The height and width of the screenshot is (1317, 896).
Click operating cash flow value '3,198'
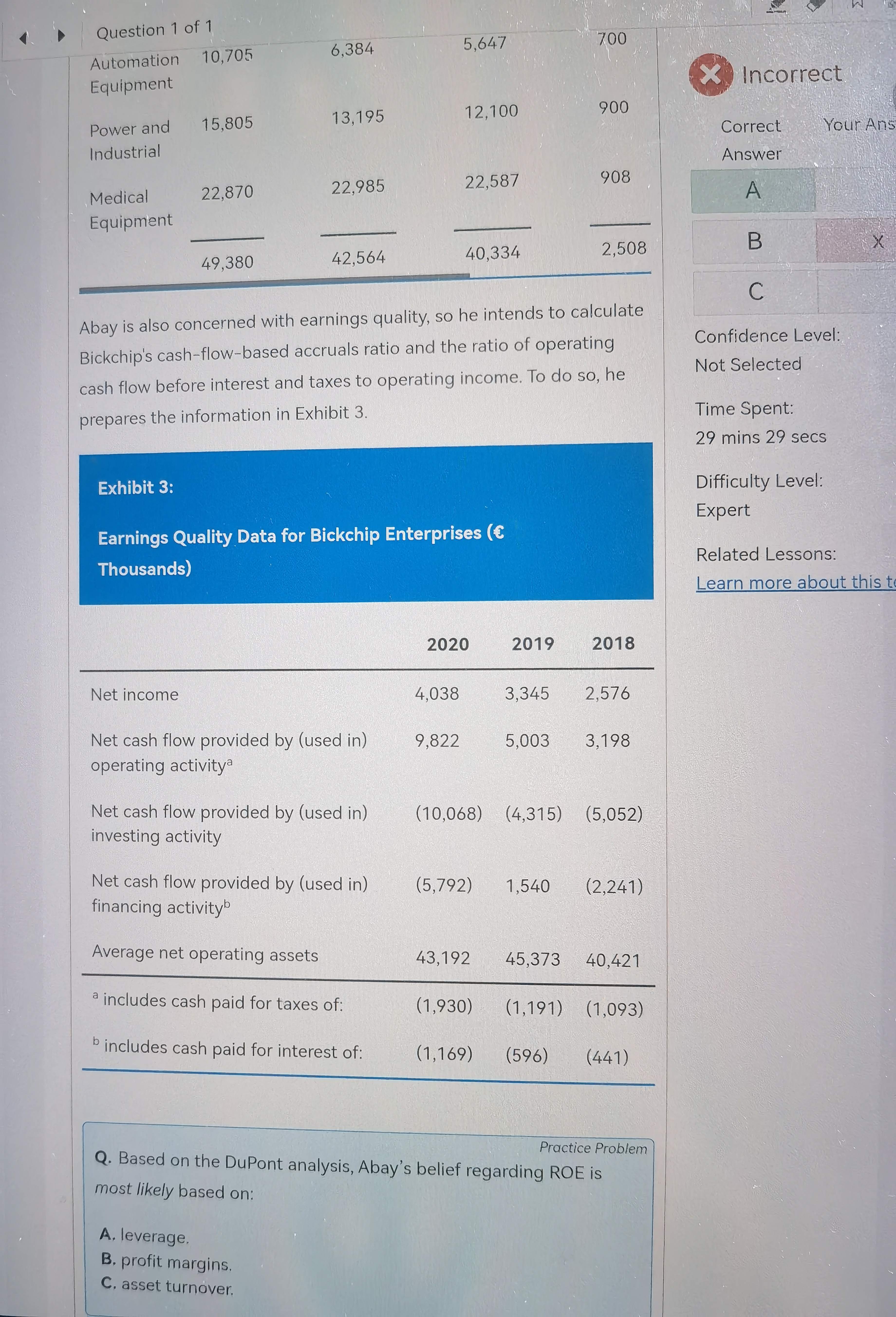pyautogui.click(x=607, y=740)
